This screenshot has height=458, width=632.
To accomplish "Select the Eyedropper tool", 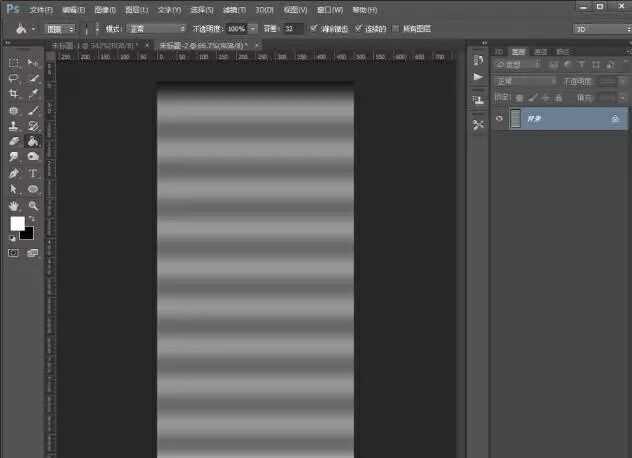I will click(33, 94).
